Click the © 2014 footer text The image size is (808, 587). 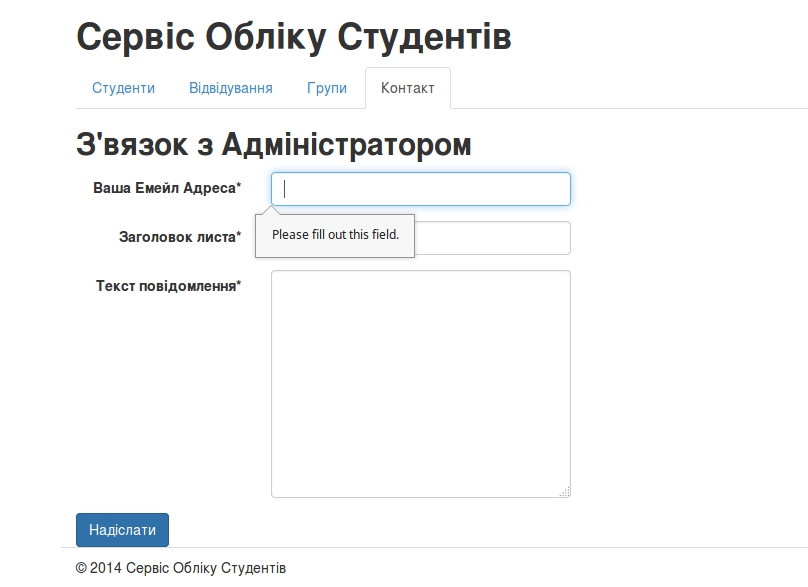(x=181, y=568)
